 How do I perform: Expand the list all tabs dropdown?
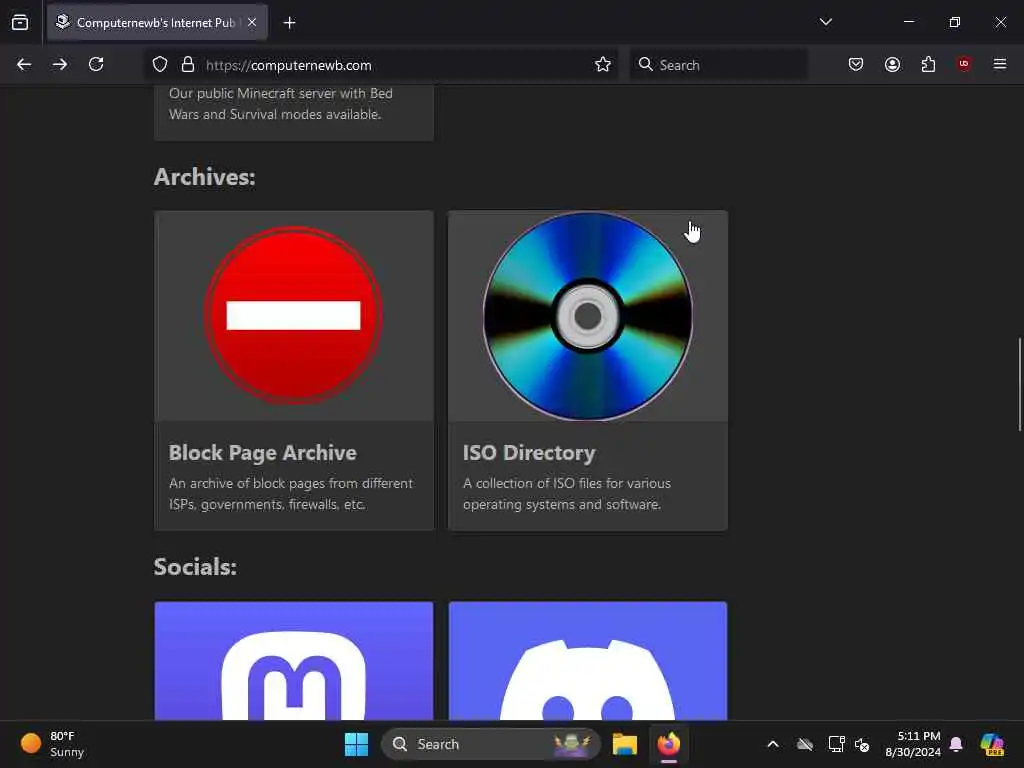(825, 22)
